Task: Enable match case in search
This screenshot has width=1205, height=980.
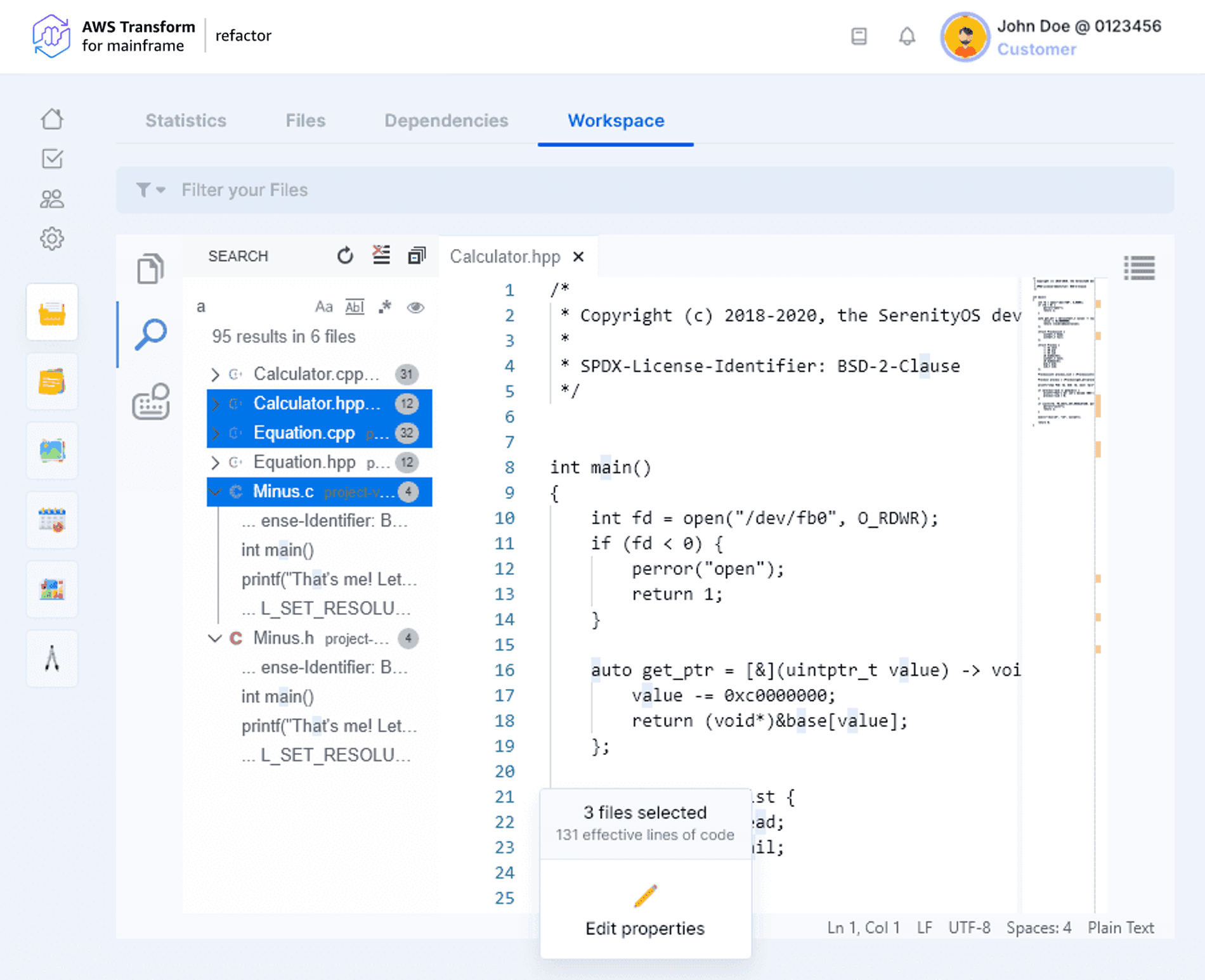Action: [x=324, y=307]
